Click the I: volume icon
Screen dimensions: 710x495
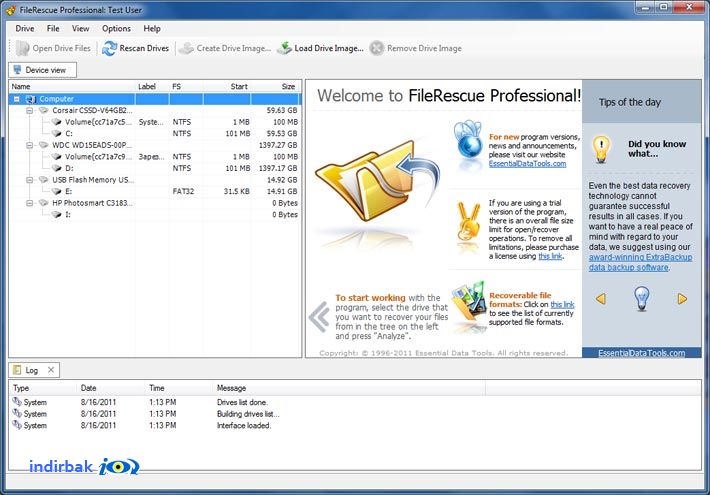(x=57, y=214)
